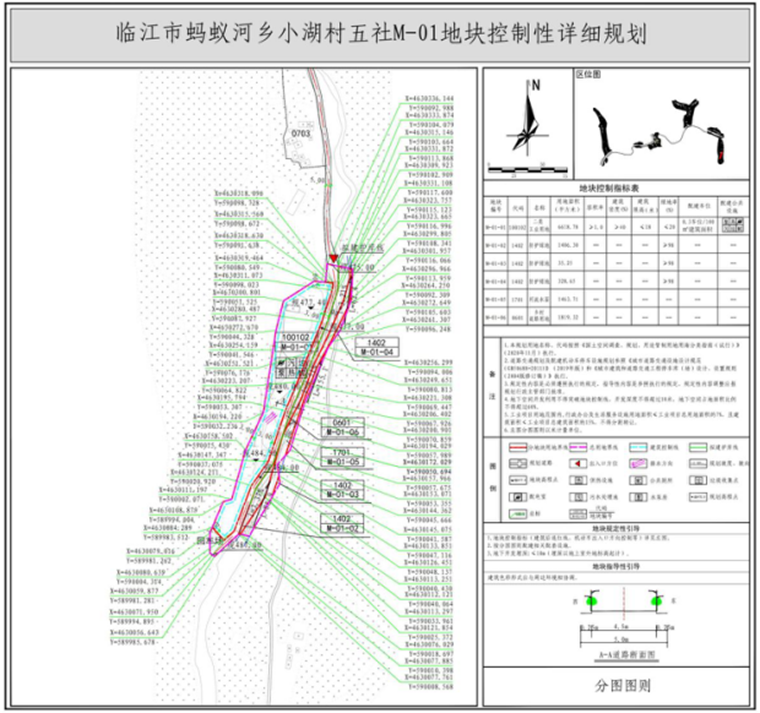
Task: Click the 0601 code box on the map
Action: point(342,423)
